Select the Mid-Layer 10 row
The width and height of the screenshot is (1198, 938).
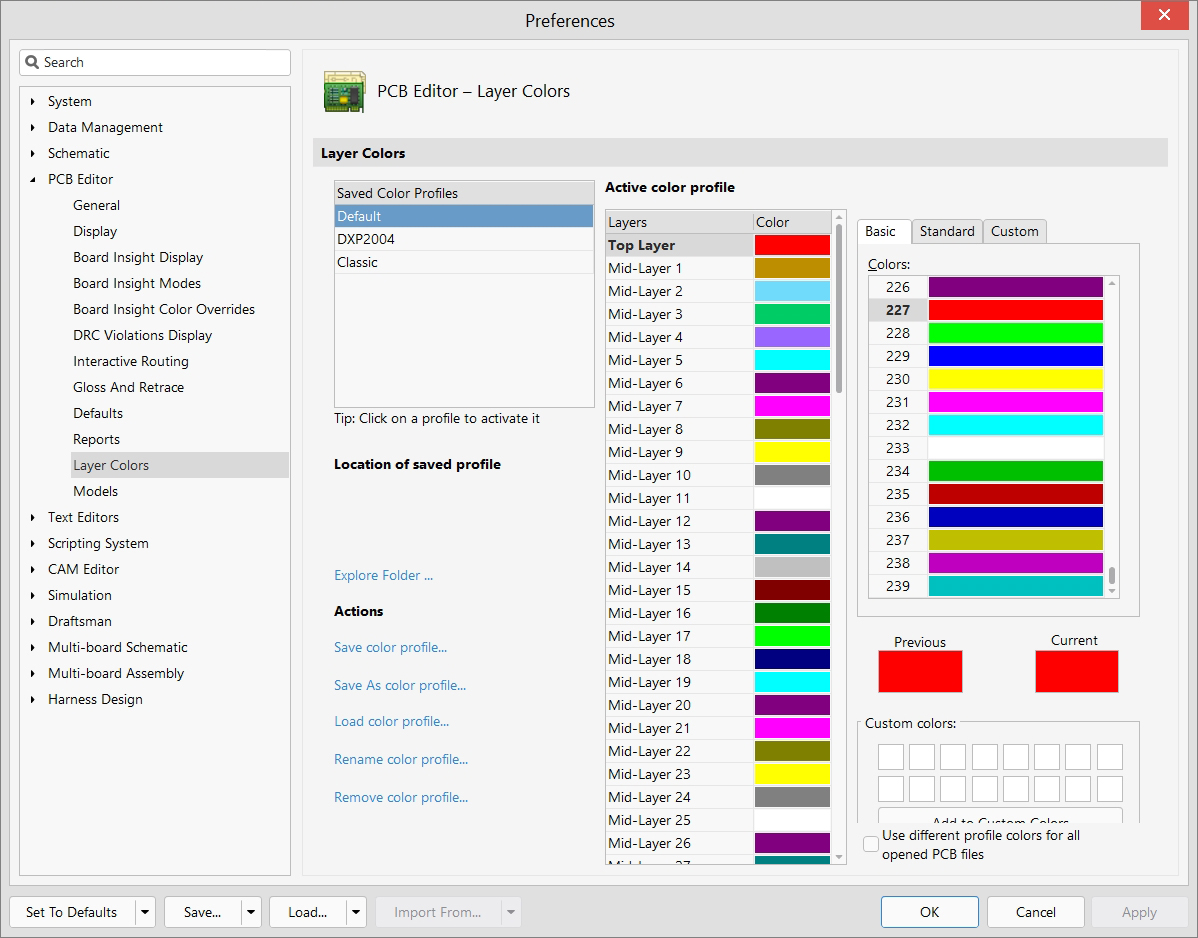[718, 475]
